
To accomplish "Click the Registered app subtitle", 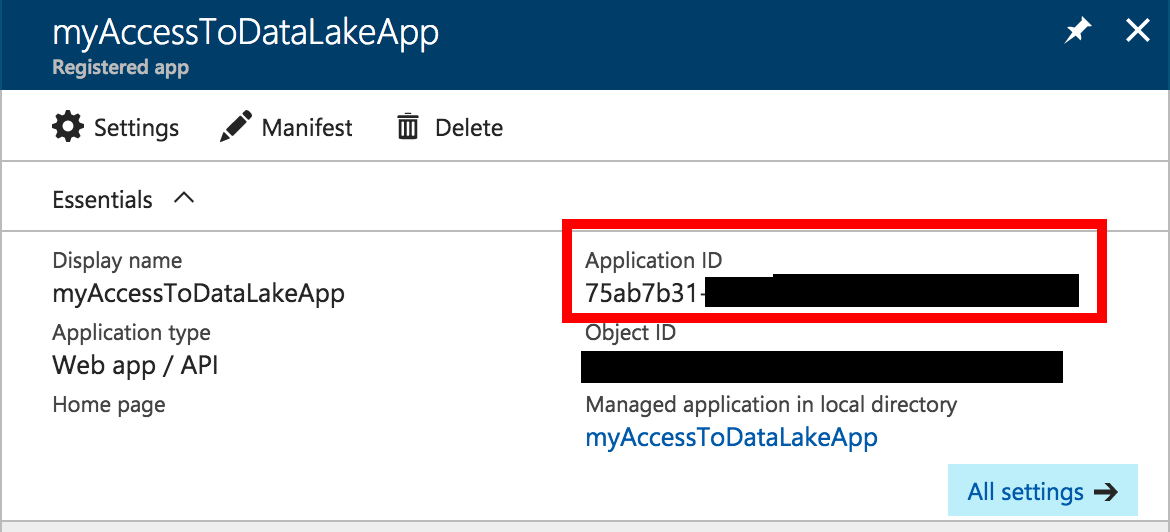I will point(120,67).
